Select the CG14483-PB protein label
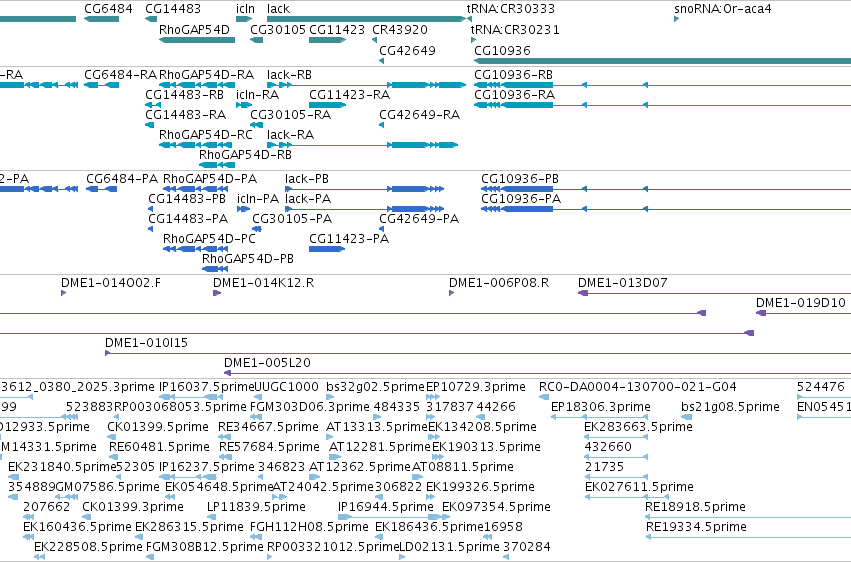Viewport: 851px width, 562px height. point(187,199)
